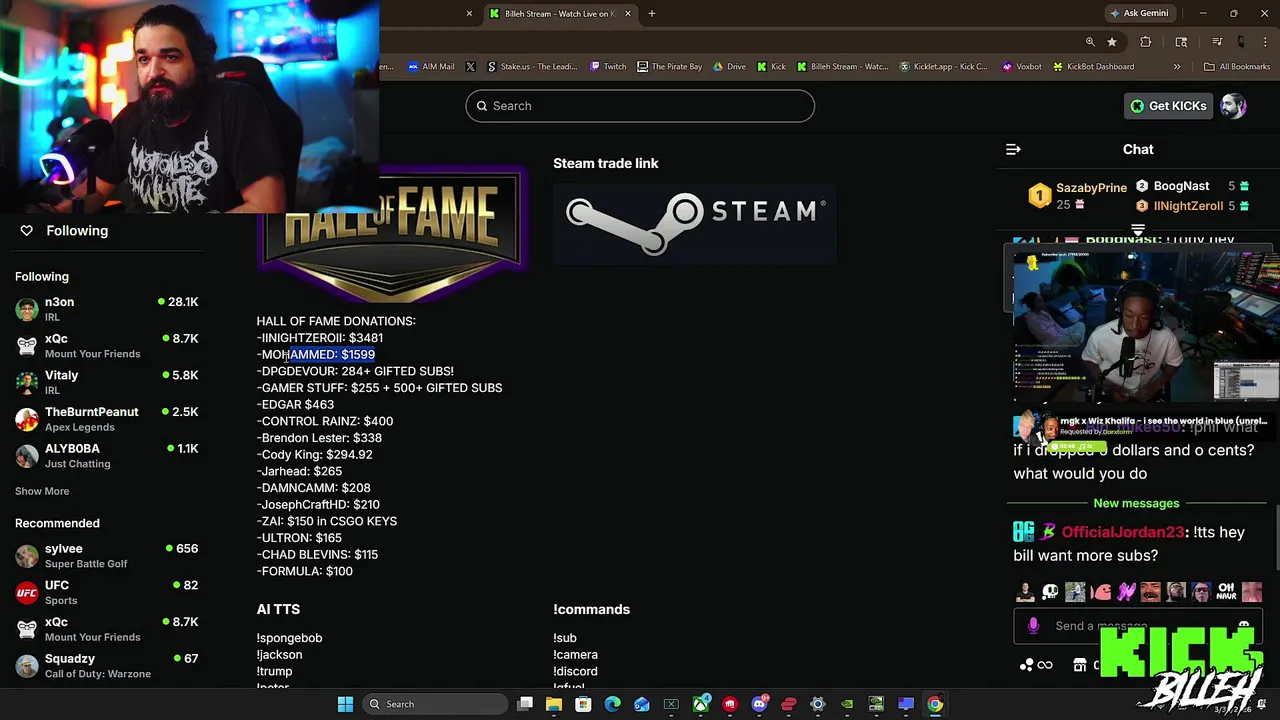Open AIM Mail bookmark
1280x720 pixels.
431,66
